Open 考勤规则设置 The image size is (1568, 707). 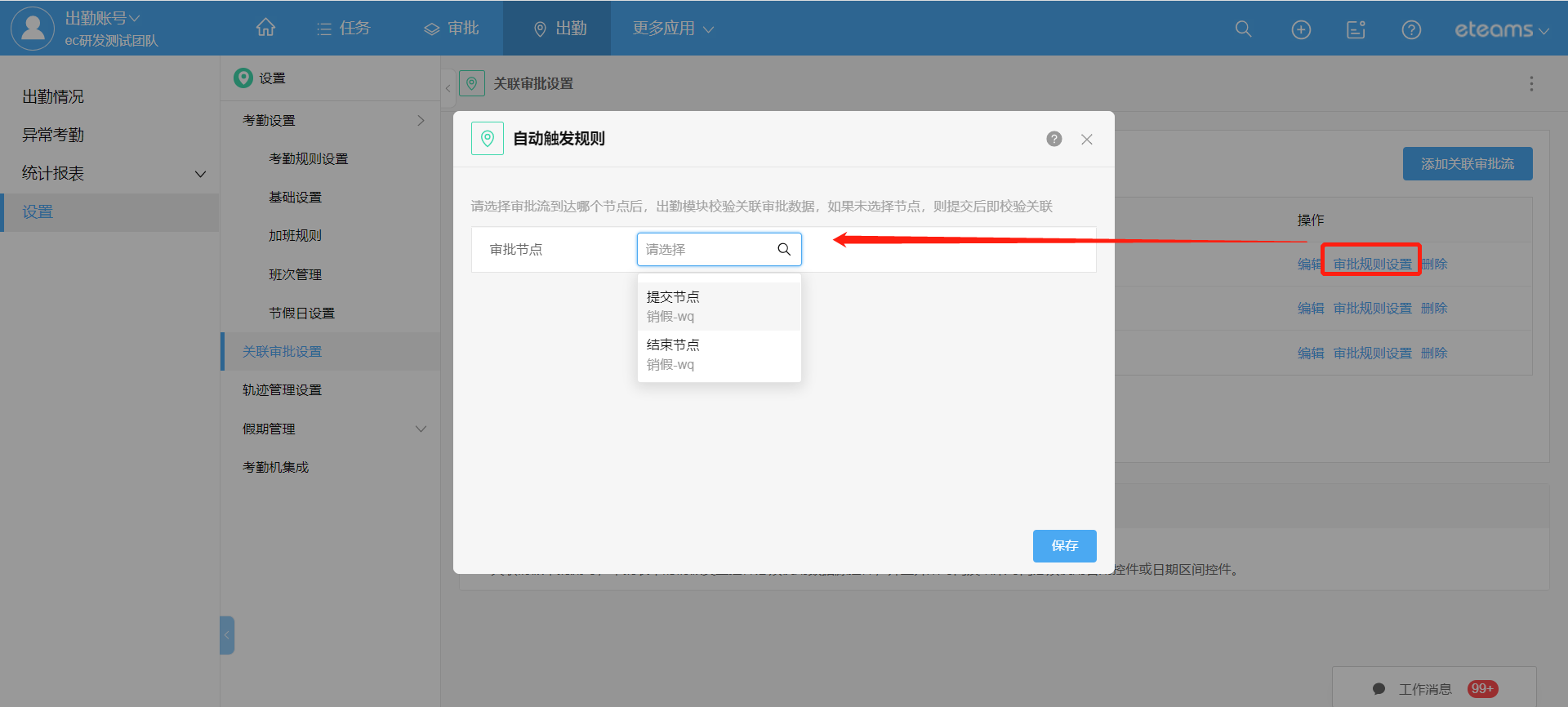pyautogui.click(x=309, y=158)
